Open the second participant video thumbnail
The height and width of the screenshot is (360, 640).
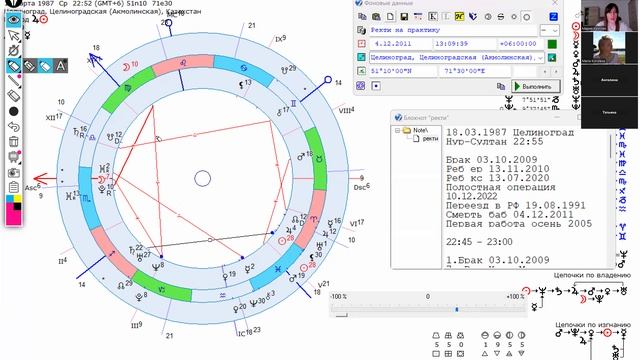coord(609,47)
